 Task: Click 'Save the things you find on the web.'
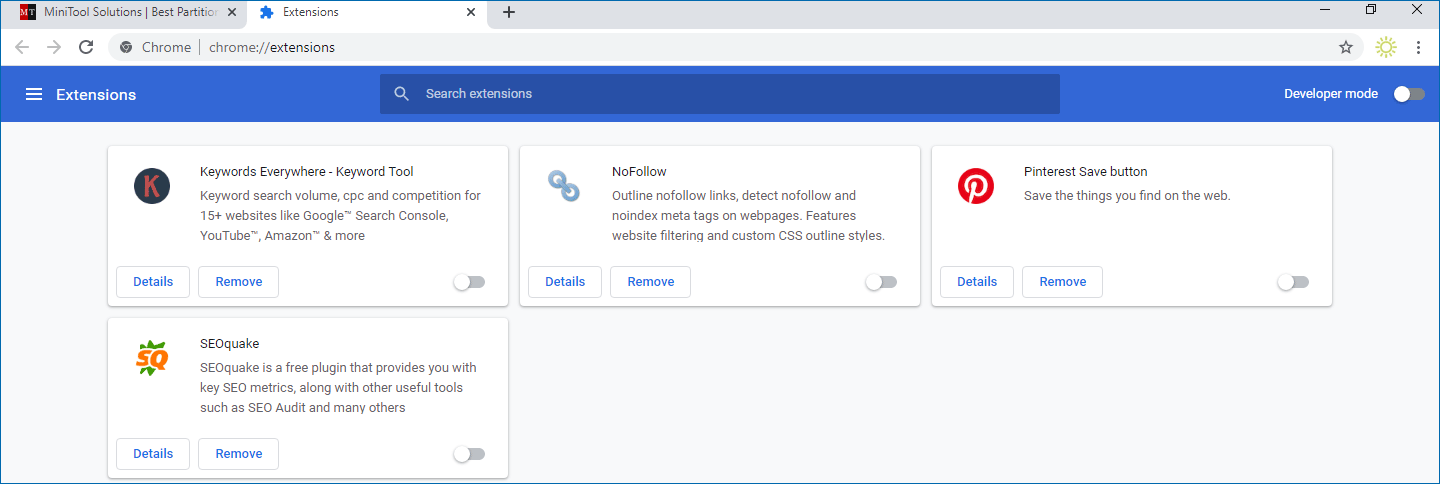[x=1127, y=196]
